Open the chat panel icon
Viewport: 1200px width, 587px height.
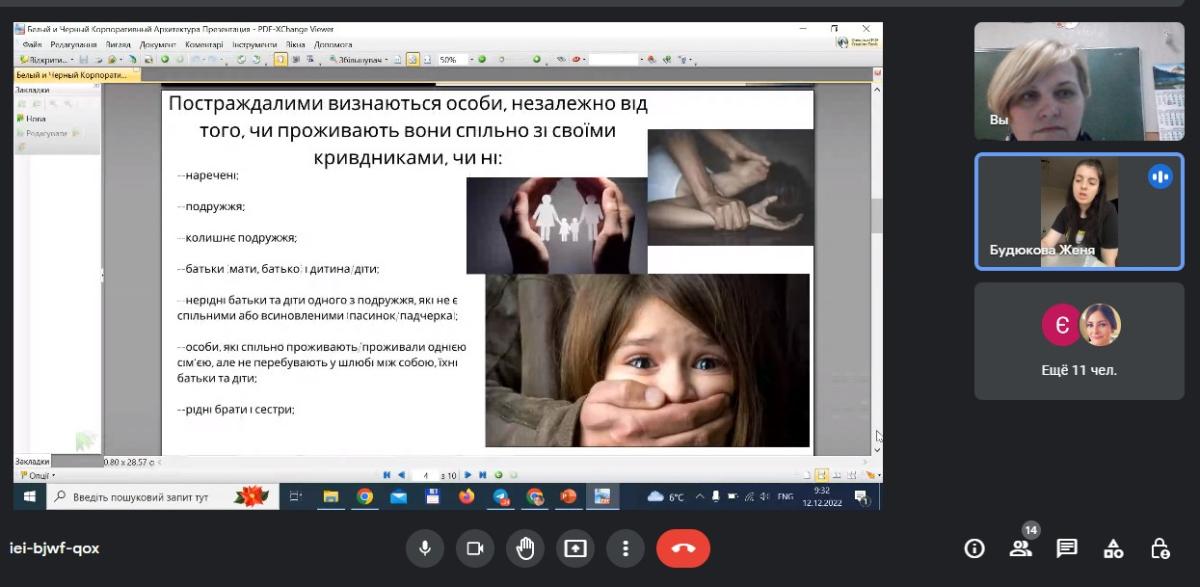[x=1067, y=548]
